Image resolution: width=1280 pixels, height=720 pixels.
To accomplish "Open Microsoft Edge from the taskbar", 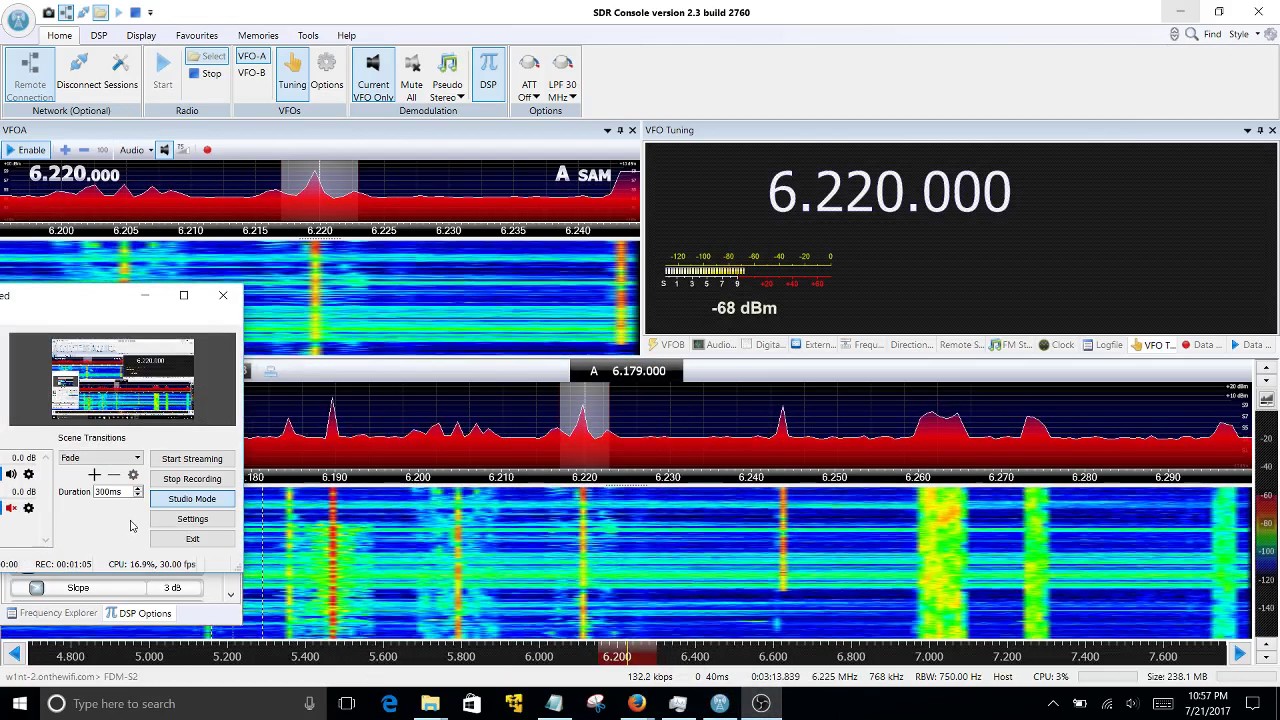I will (x=388, y=703).
